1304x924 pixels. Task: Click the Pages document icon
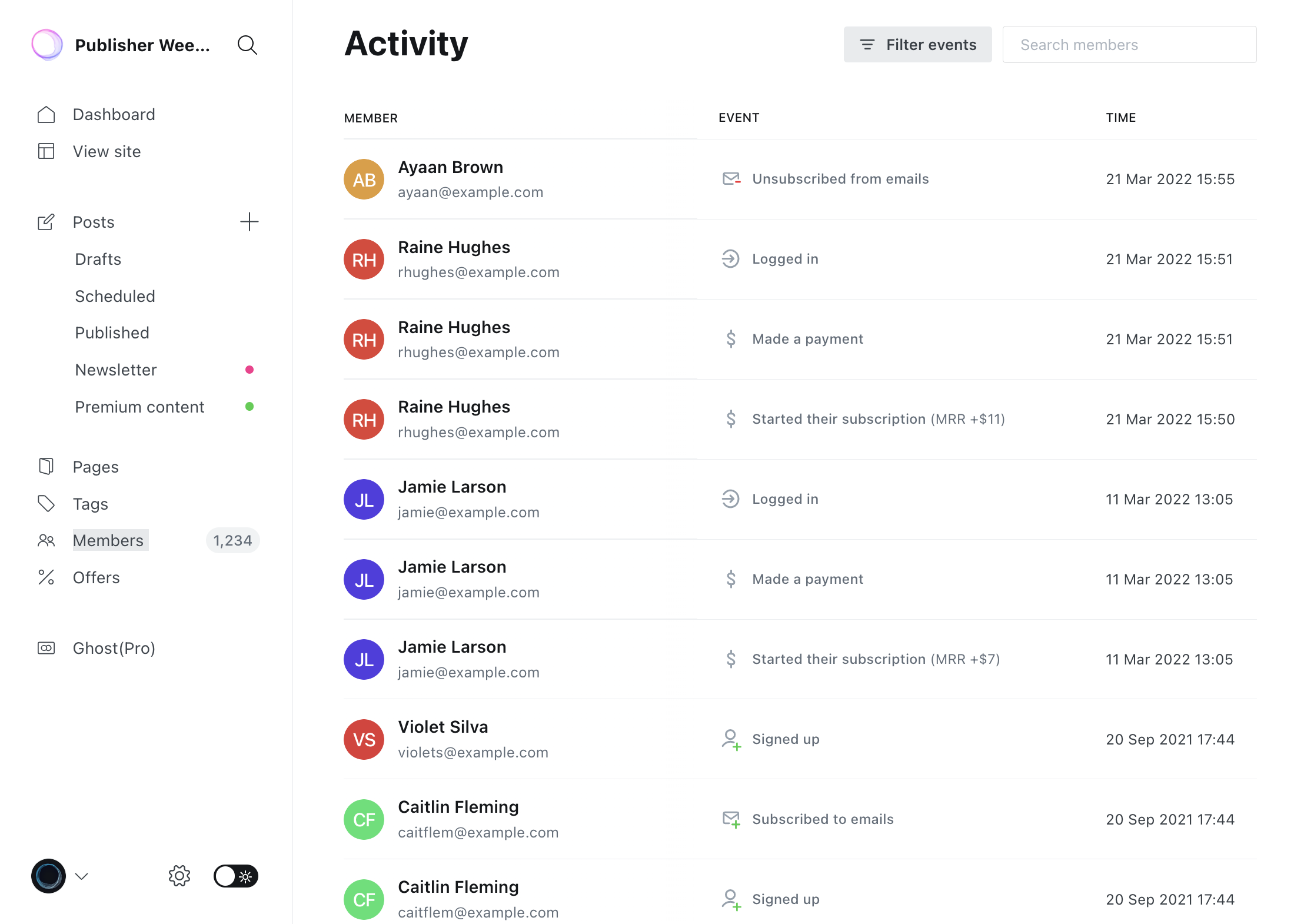pos(46,467)
